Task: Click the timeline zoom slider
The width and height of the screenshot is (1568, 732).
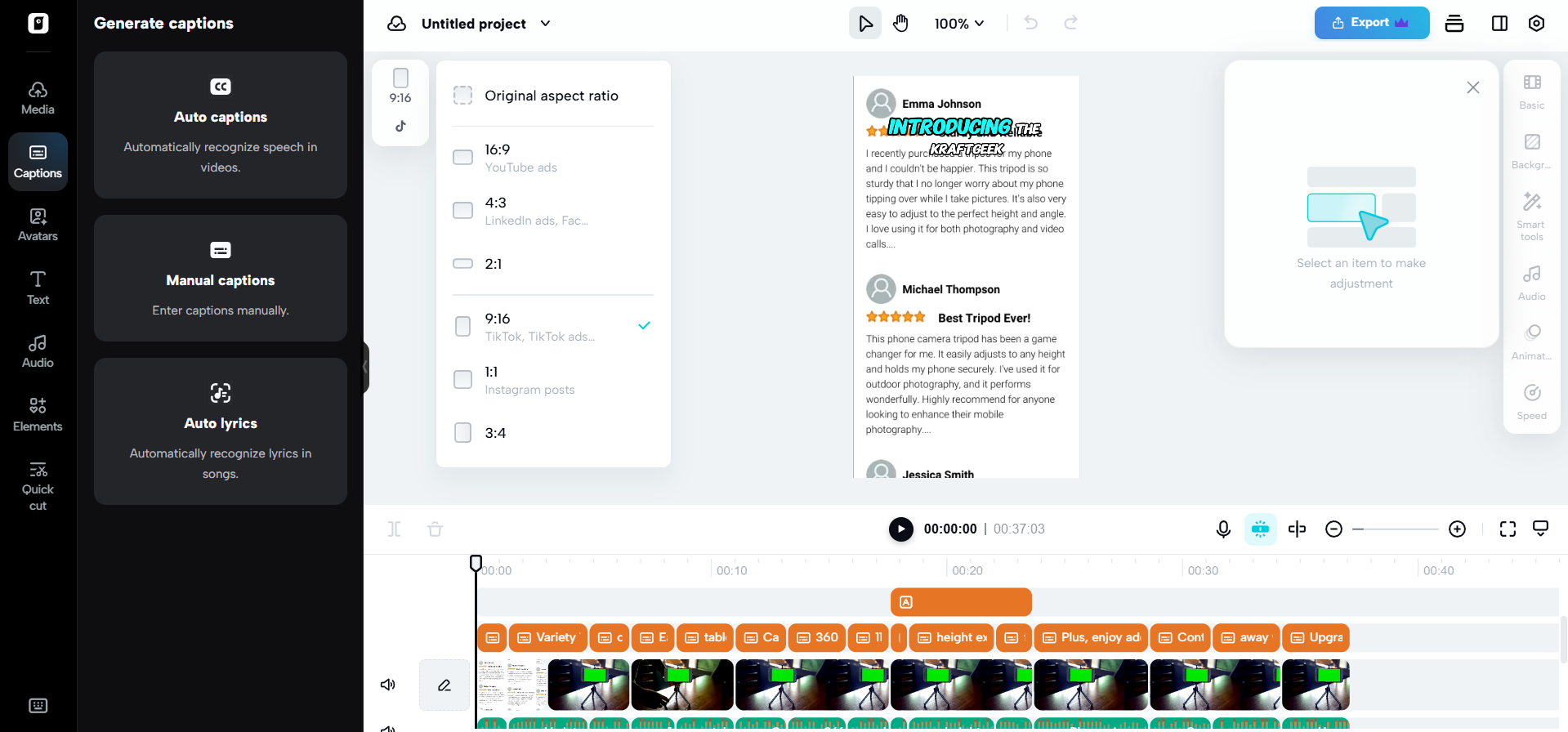Action: coord(1396,529)
